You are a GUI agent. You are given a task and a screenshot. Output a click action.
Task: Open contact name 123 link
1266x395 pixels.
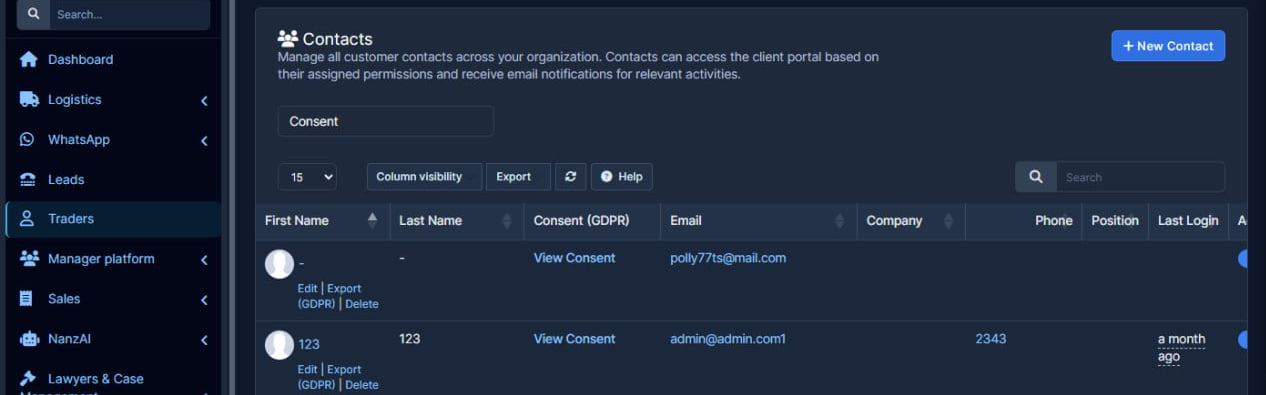pos(308,344)
